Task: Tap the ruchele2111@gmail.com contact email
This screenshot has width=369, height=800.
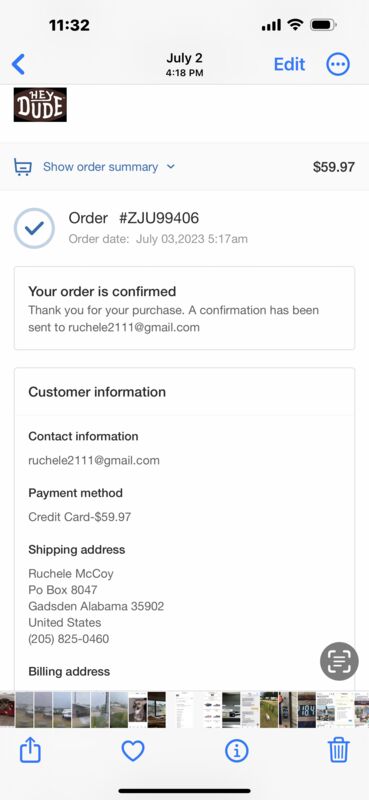Action: (x=94, y=460)
